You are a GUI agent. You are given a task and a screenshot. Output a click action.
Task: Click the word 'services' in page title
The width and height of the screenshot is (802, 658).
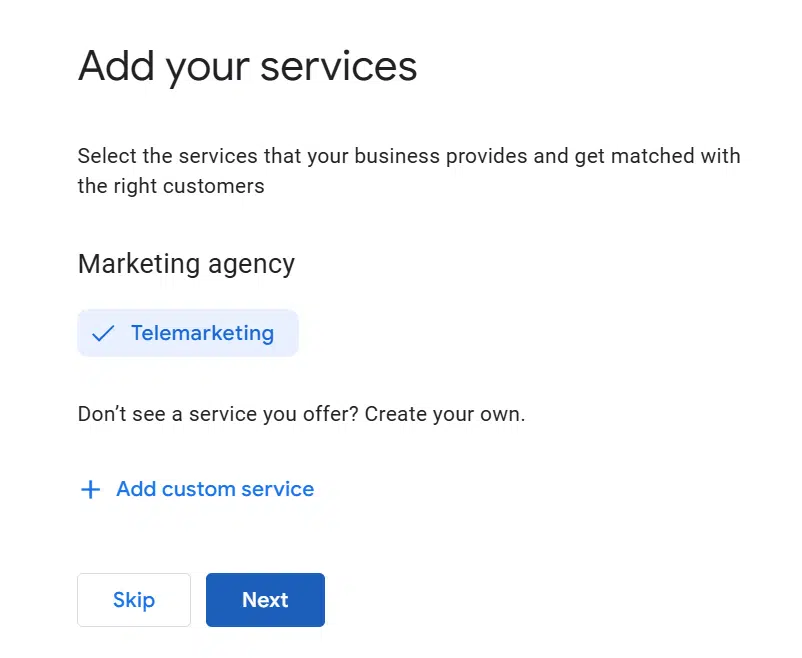coord(339,67)
